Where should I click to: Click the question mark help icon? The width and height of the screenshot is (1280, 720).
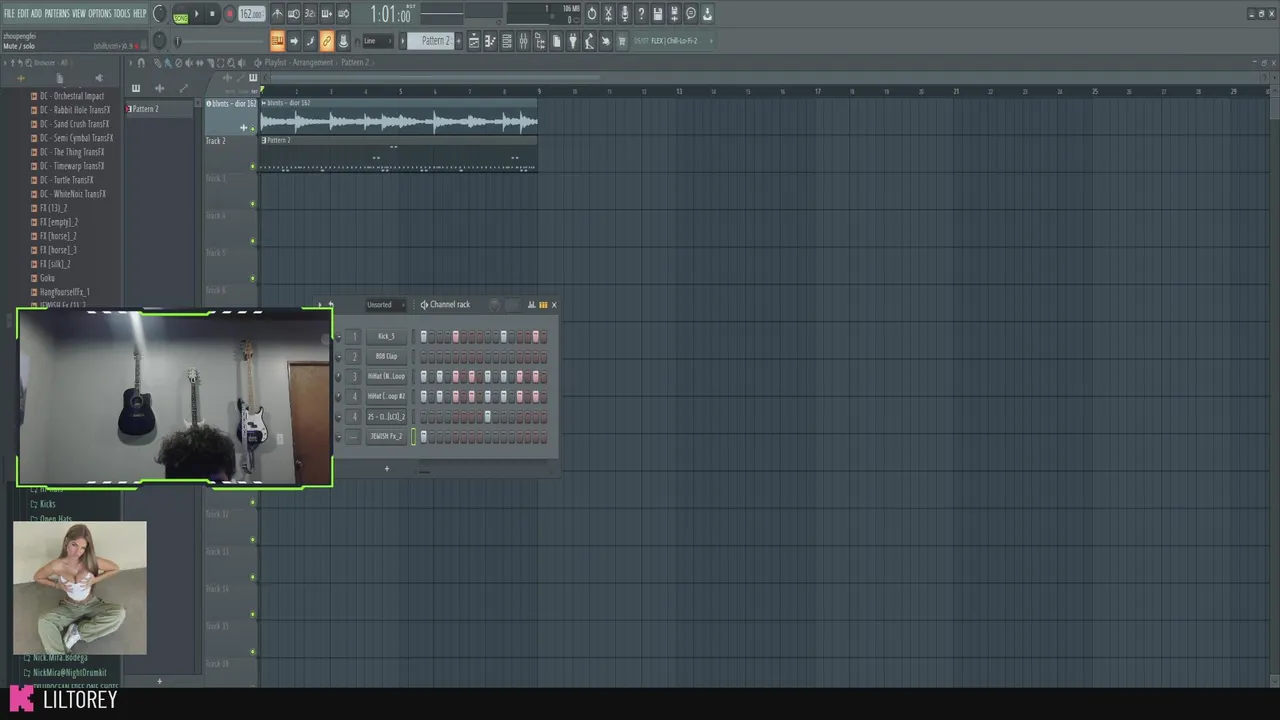pyautogui.click(x=641, y=14)
